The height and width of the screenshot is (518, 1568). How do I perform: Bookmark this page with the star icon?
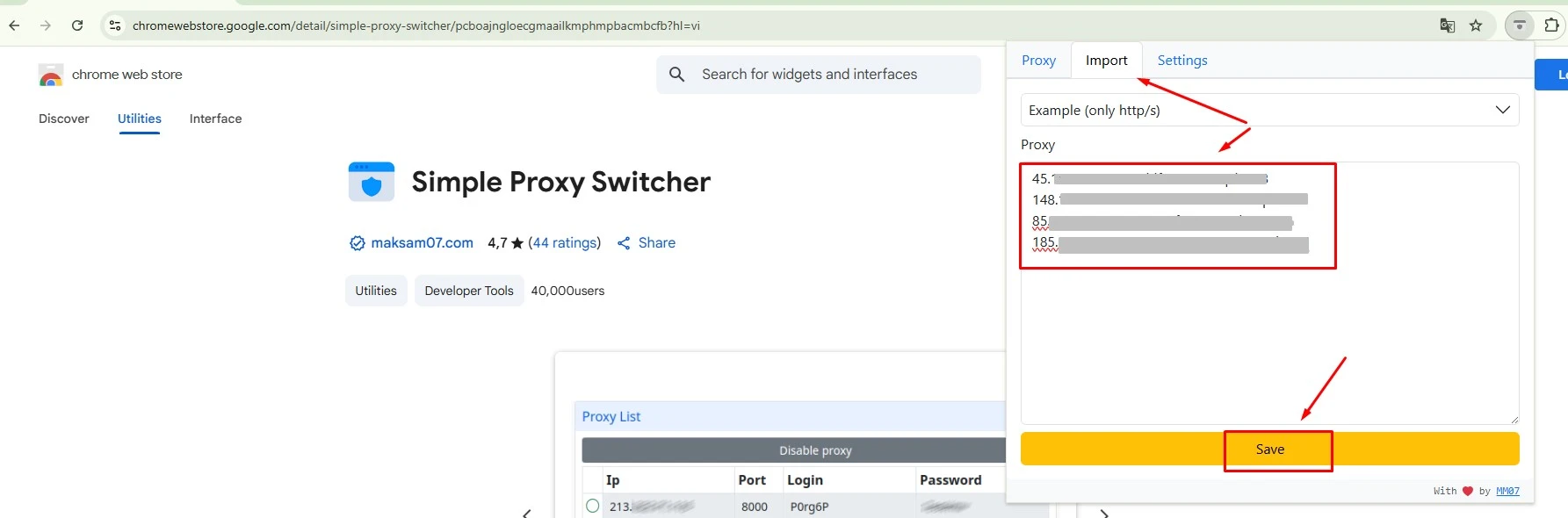[x=1476, y=25]
